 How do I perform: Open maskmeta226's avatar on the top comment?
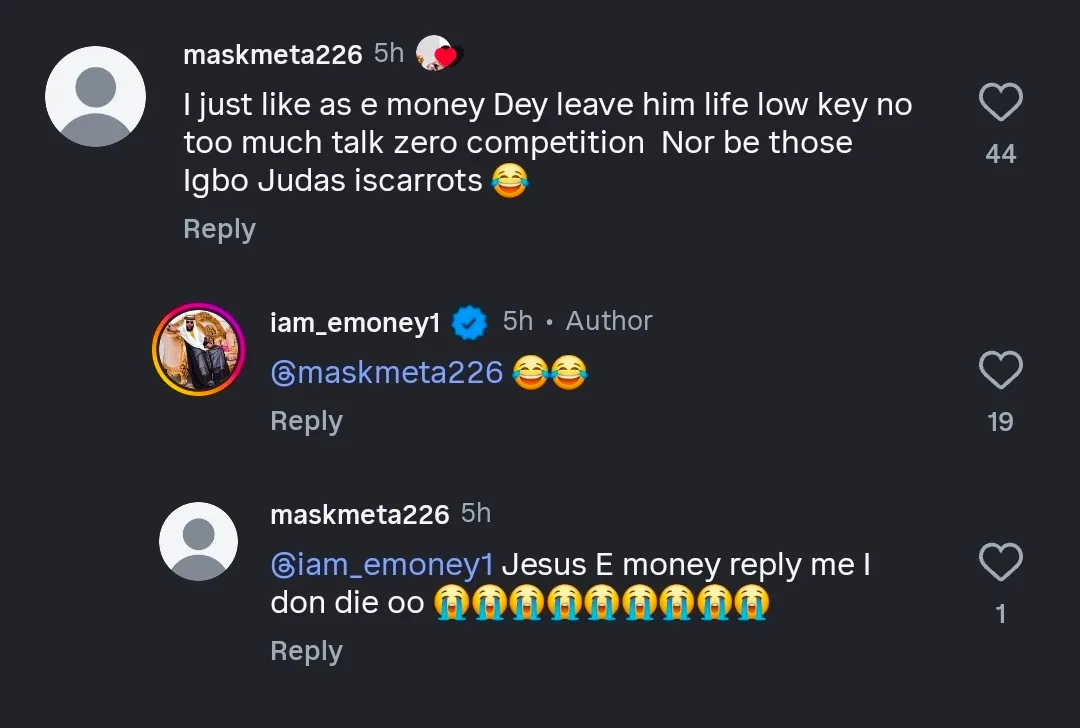click(x=96, y=96)
